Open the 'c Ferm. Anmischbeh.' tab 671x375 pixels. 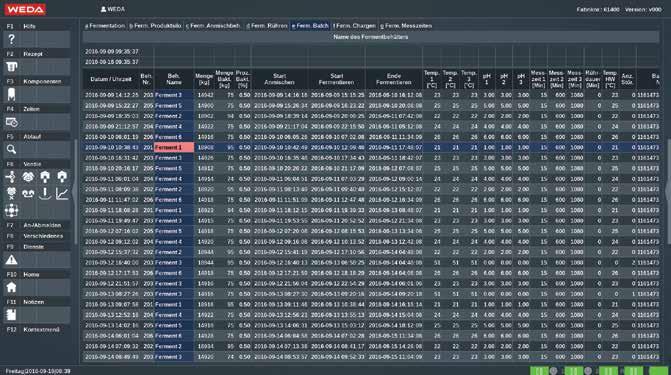click(213, 26)
